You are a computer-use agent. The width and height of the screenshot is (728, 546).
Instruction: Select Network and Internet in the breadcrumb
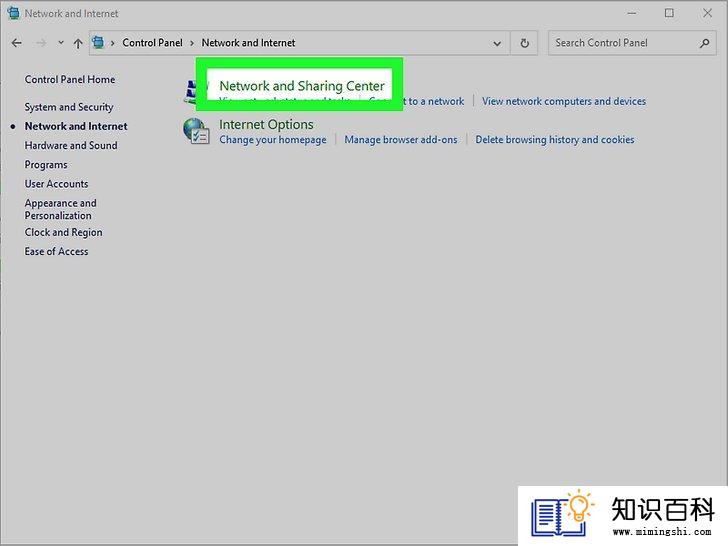tap(248, 43)
